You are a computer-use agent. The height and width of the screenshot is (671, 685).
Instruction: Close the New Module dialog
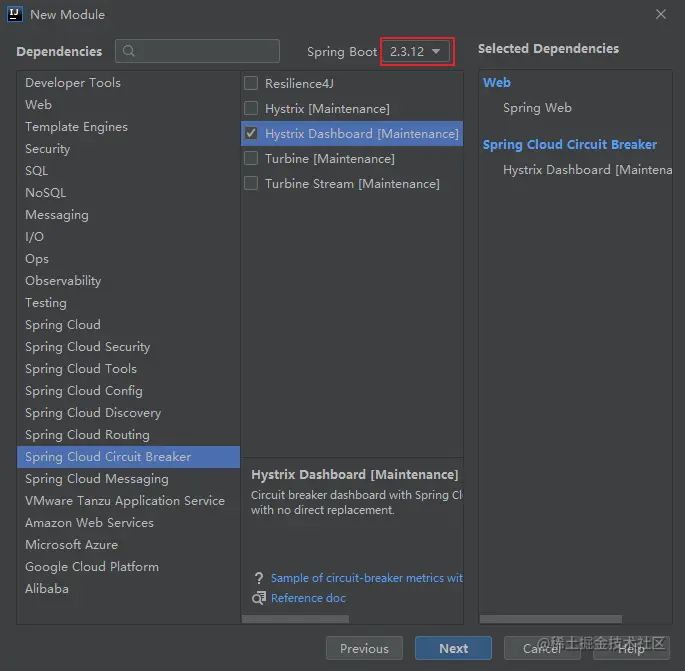[661, 14]
